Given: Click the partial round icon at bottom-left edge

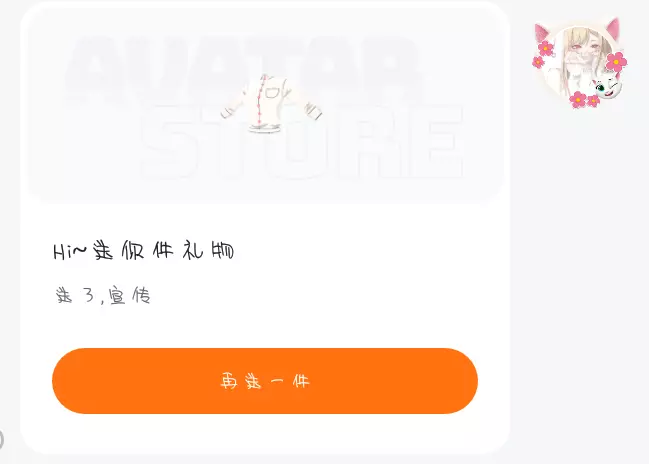Looking at the screenshot, I should (2, 440).
